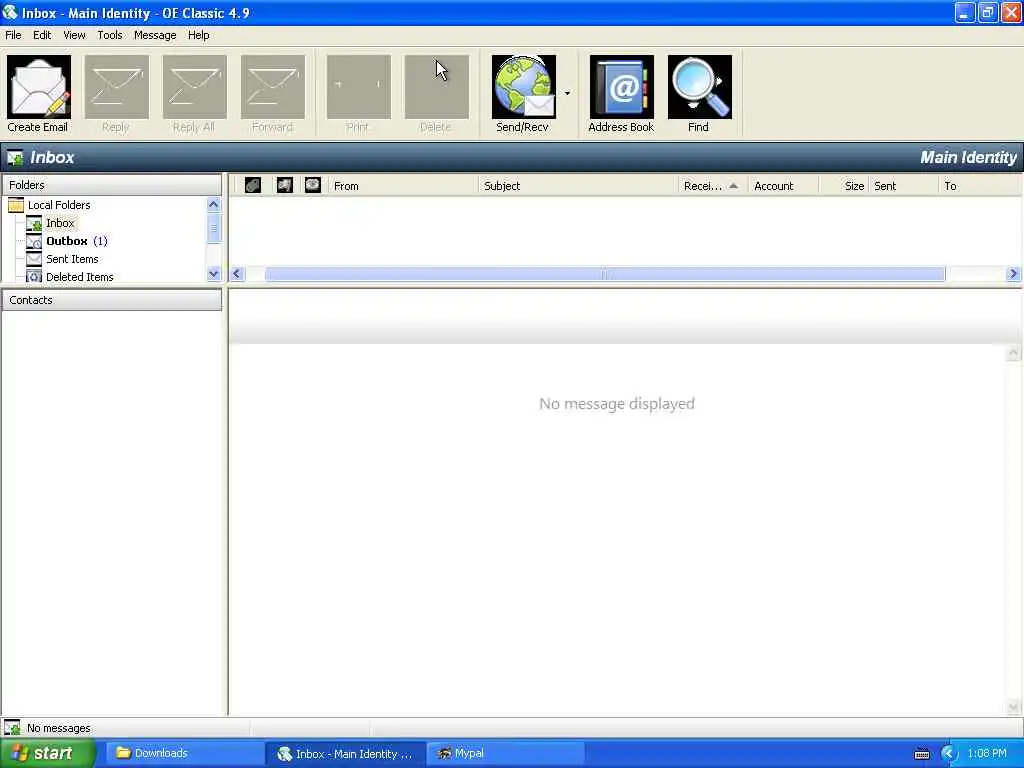
Task: Open the Edit menu
Action: (42, 35)
